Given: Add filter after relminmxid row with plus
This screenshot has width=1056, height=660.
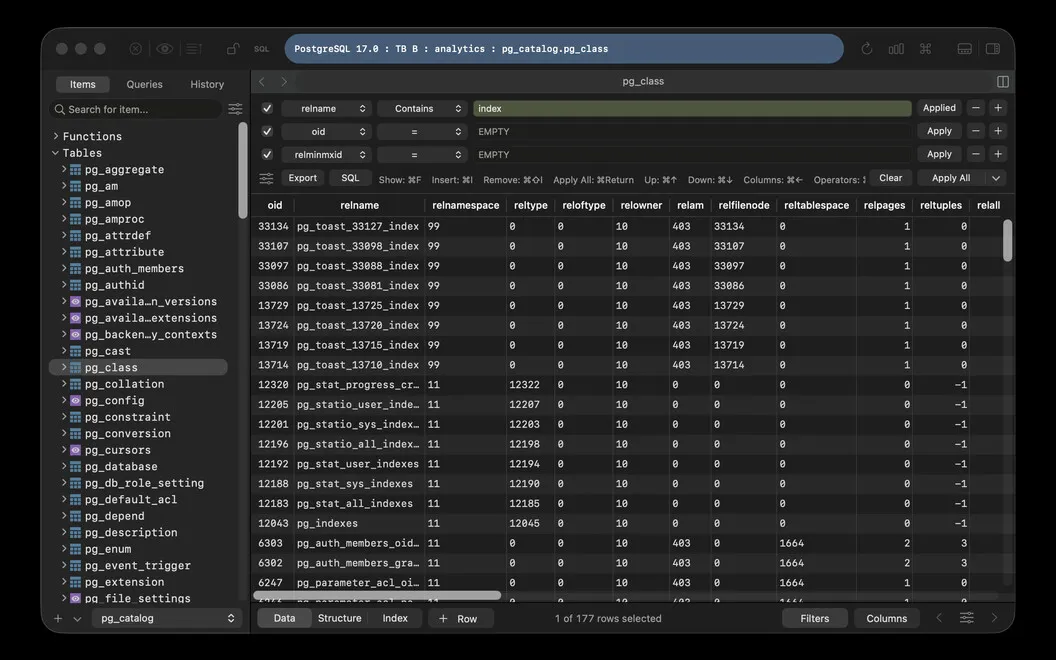Looking at the screenshot, I should 998,154.
